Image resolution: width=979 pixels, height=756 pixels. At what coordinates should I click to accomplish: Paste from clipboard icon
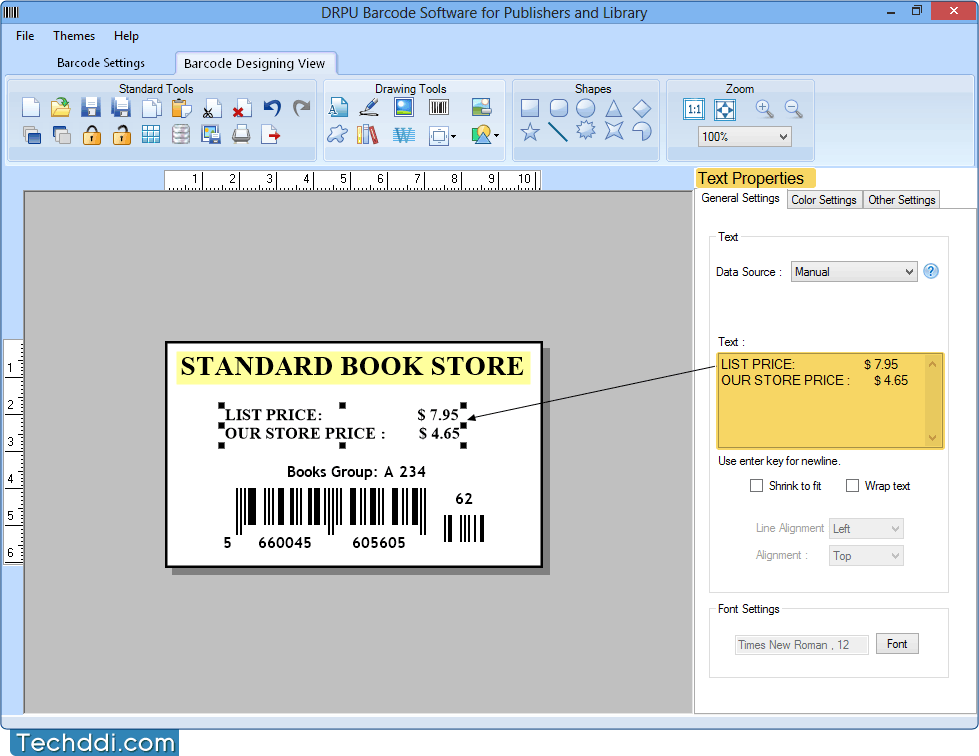181,107
